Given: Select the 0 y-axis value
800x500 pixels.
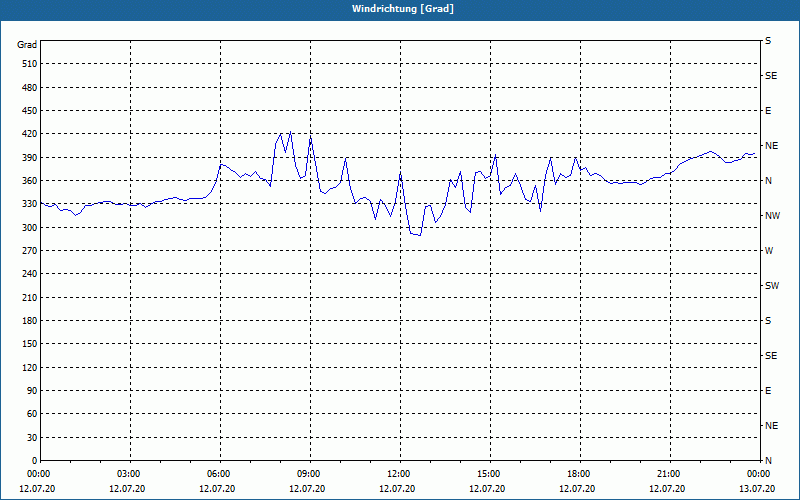Looking at the screenshot, I should point(34,461).
